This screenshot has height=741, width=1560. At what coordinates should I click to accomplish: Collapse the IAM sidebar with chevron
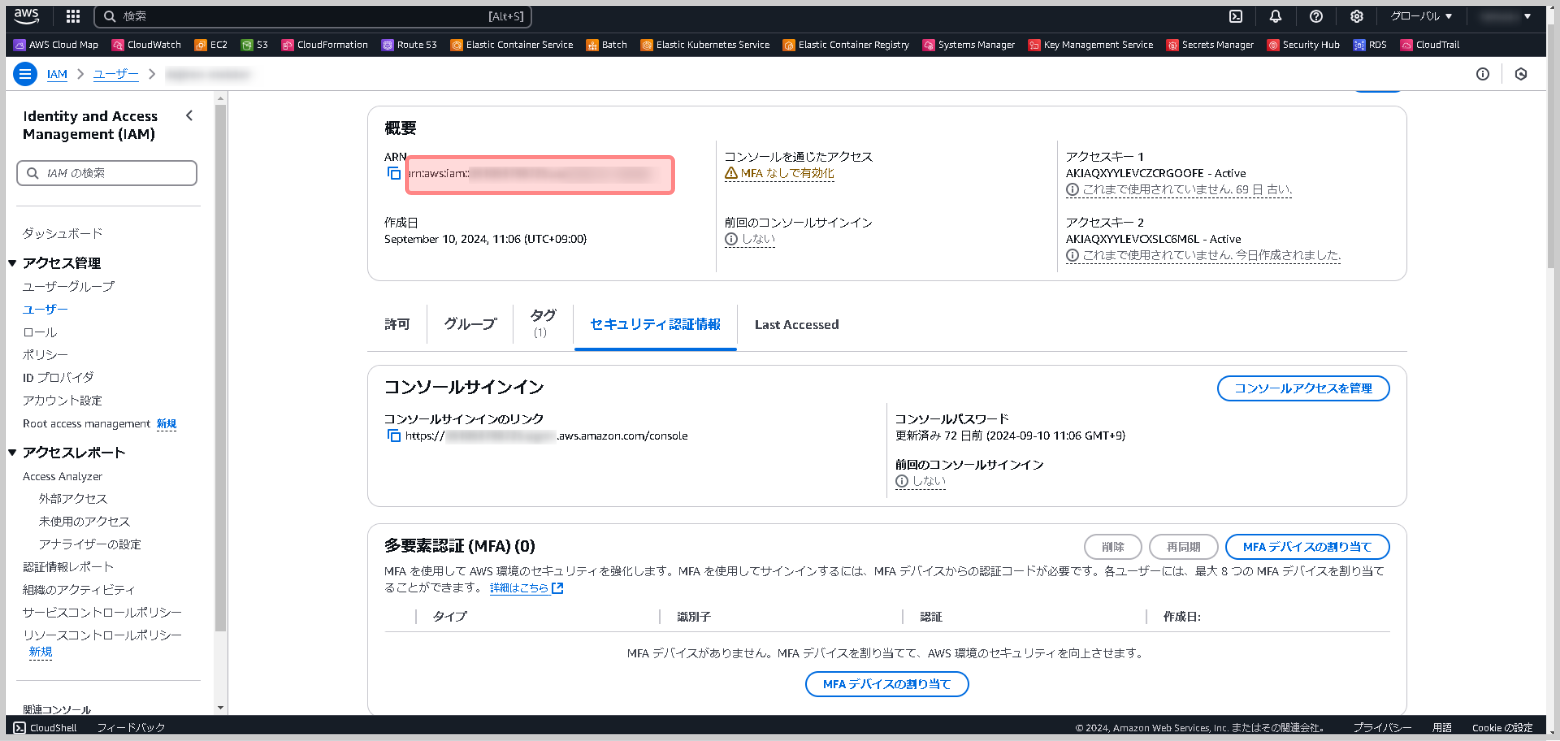(x=189, y=116)
